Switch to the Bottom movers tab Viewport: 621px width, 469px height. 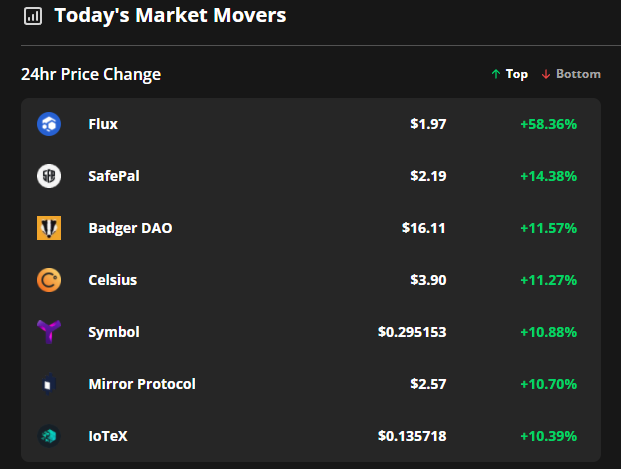(571, 74)
